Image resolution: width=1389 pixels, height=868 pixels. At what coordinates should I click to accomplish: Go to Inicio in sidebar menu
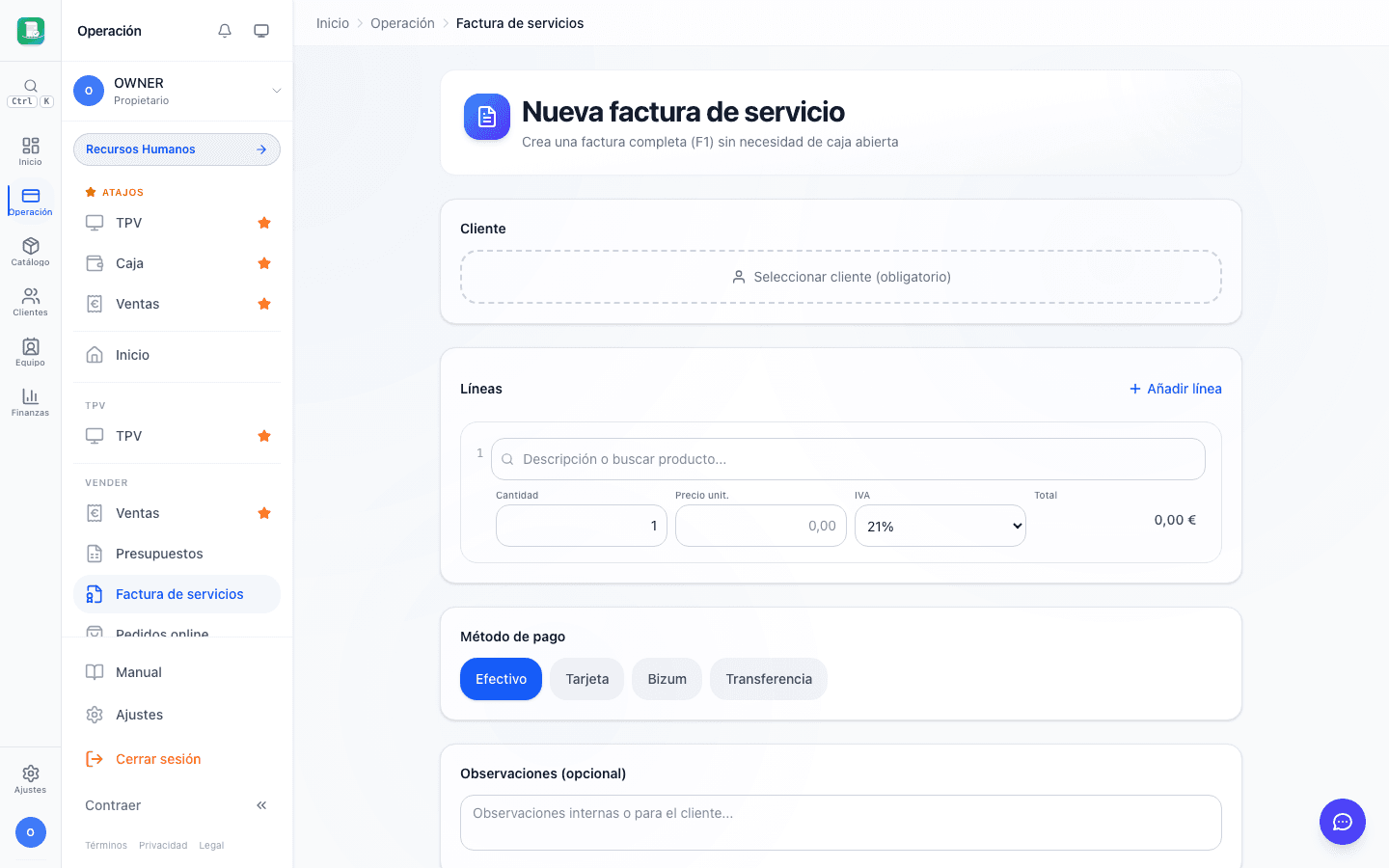click(x=177, y=355)
